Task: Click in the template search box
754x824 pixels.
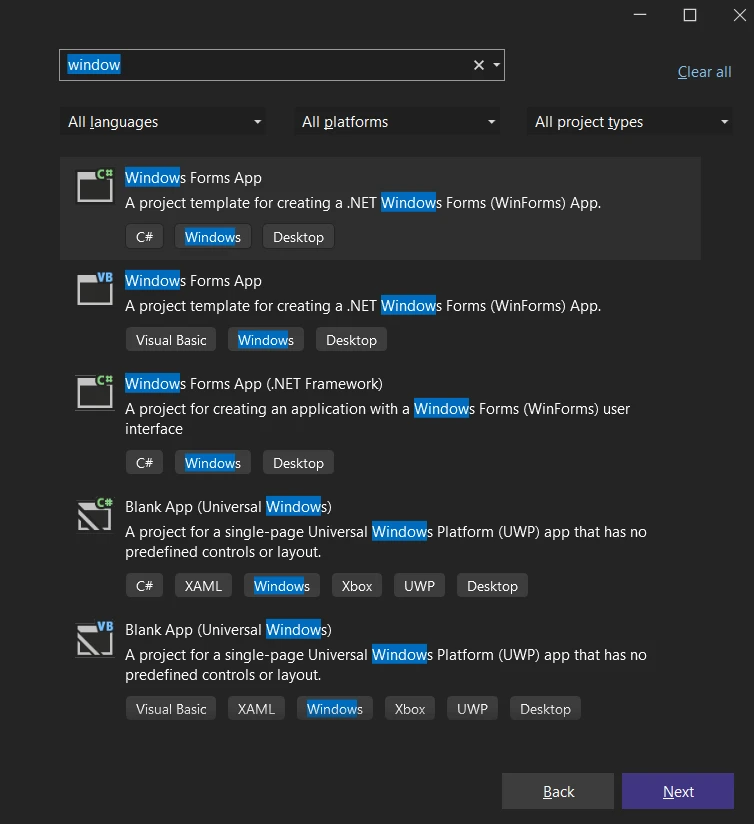Action: (265, 65)
